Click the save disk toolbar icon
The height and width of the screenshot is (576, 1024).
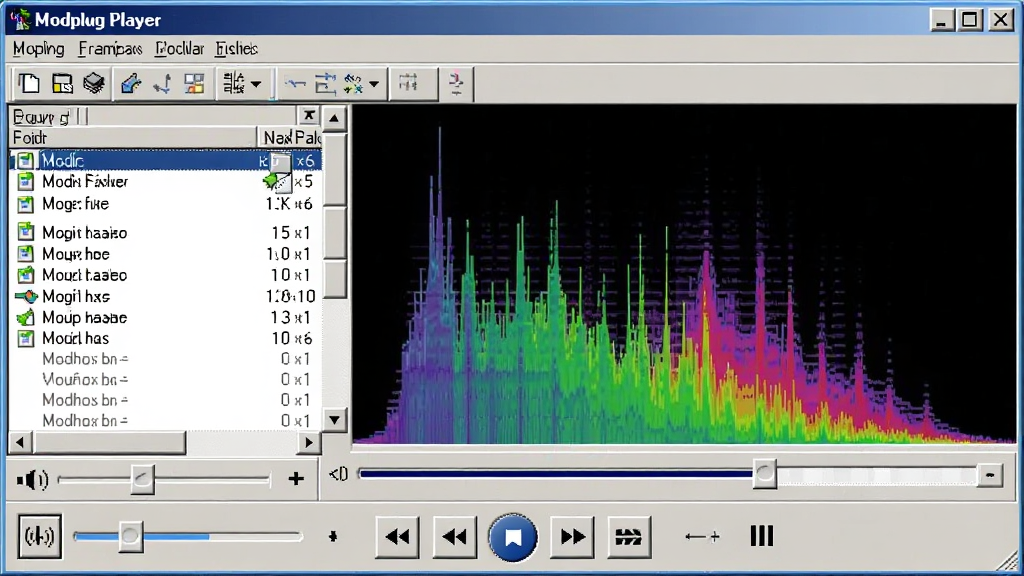pos(62,84)
